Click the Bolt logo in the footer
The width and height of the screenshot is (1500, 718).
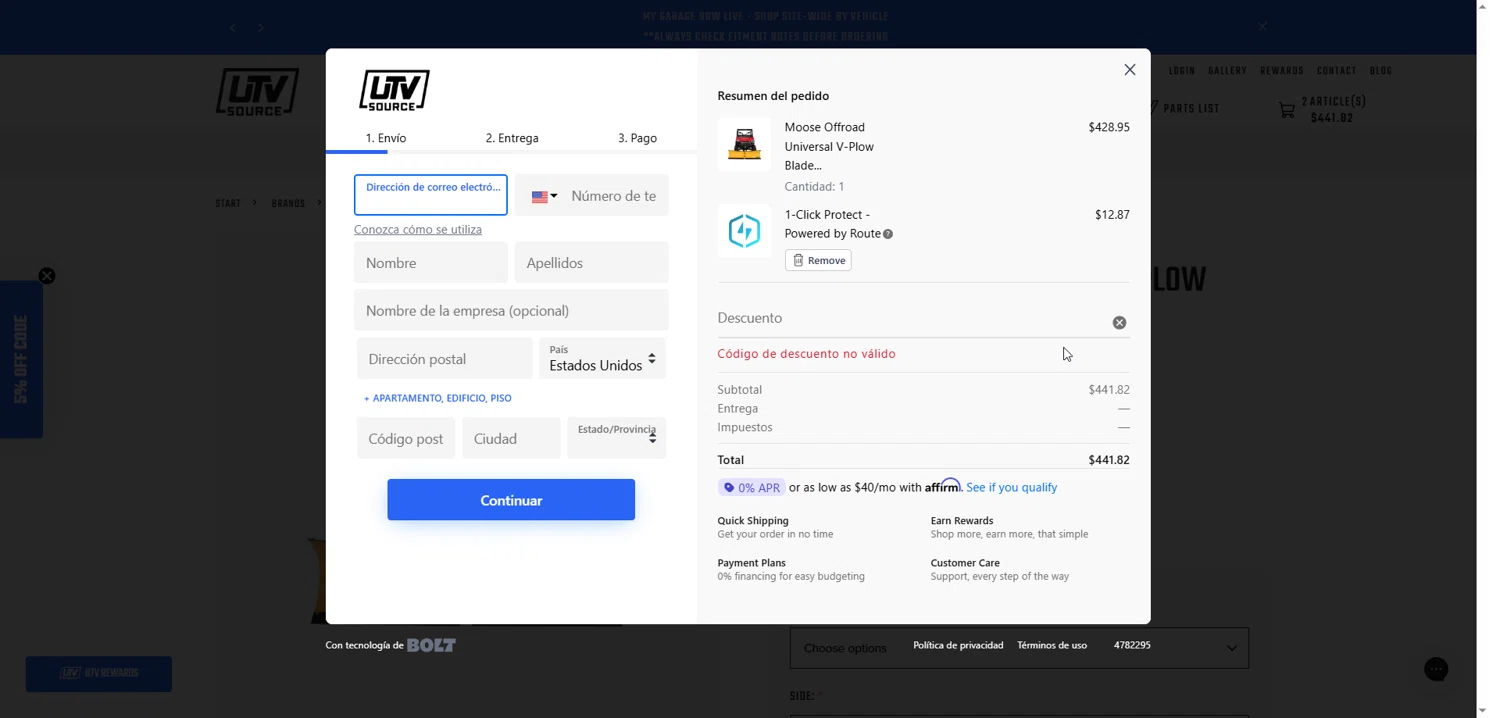click(431, 646)
